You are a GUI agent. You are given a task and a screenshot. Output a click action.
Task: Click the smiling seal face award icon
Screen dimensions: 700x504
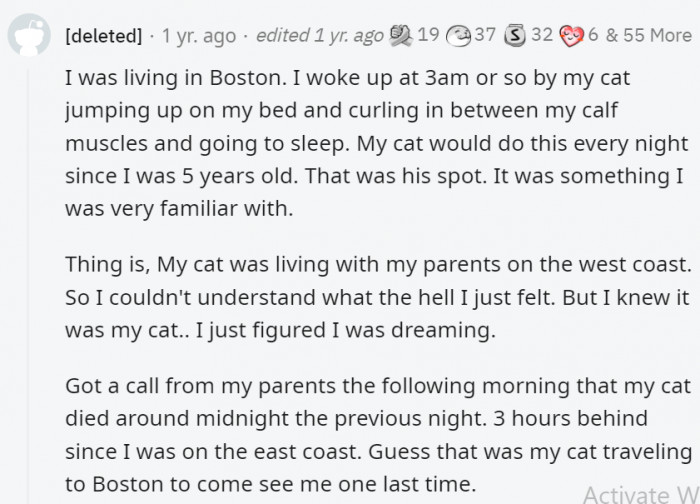pos(459,36)
